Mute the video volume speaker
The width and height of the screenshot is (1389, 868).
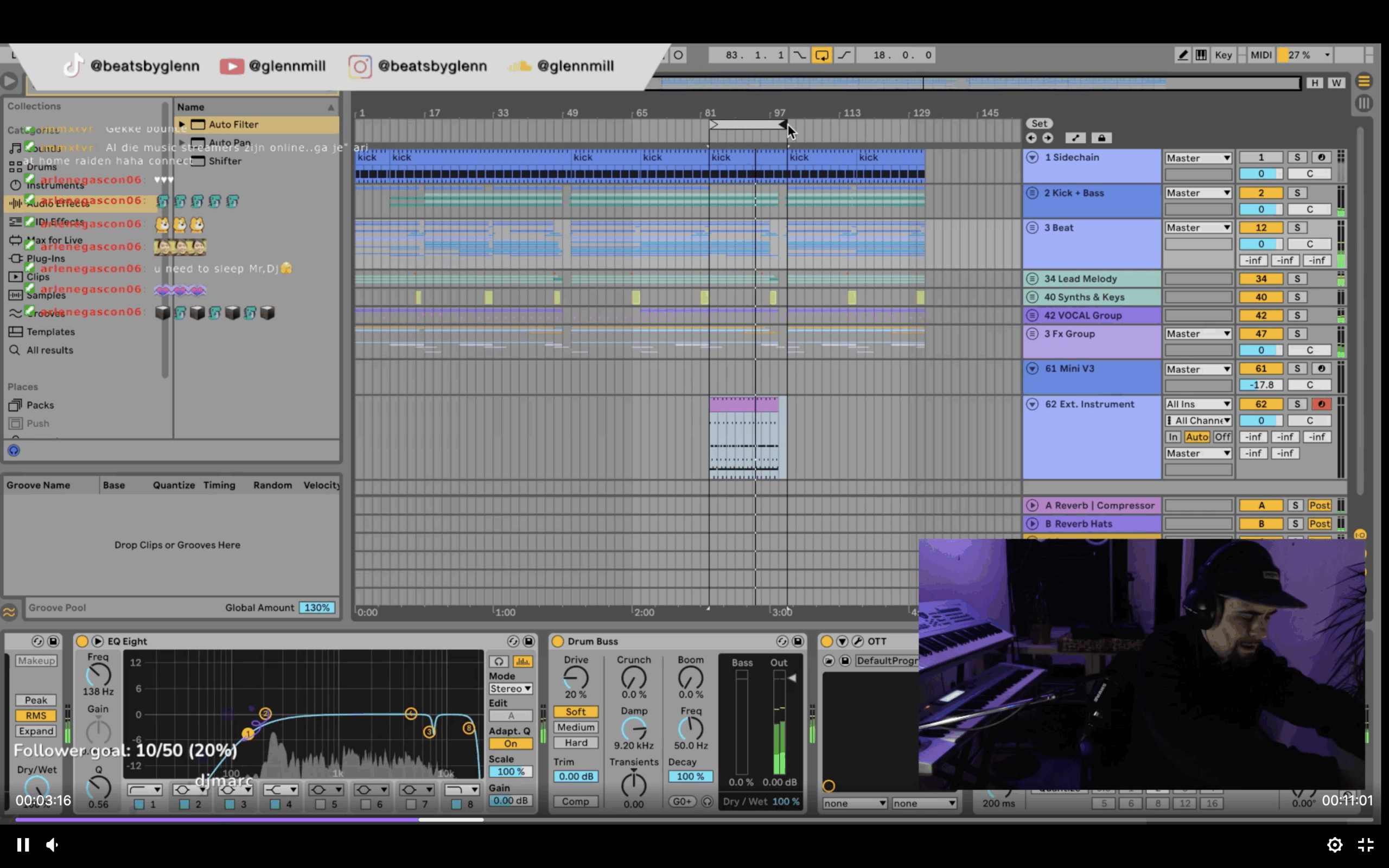[52, 845]
